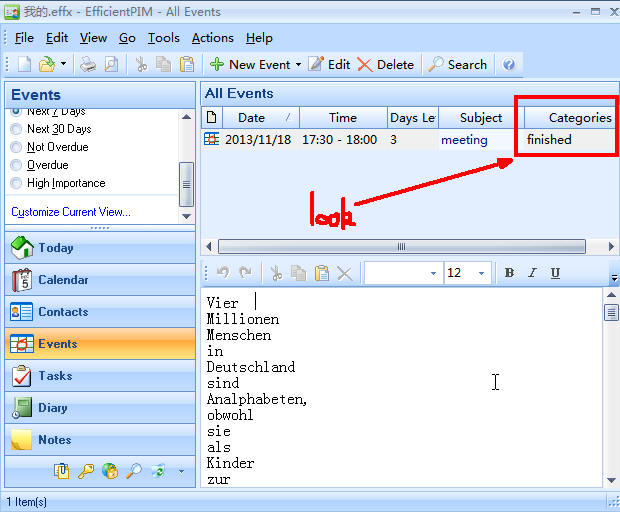Click the Bold formatting button

click(x=510, y=273)
